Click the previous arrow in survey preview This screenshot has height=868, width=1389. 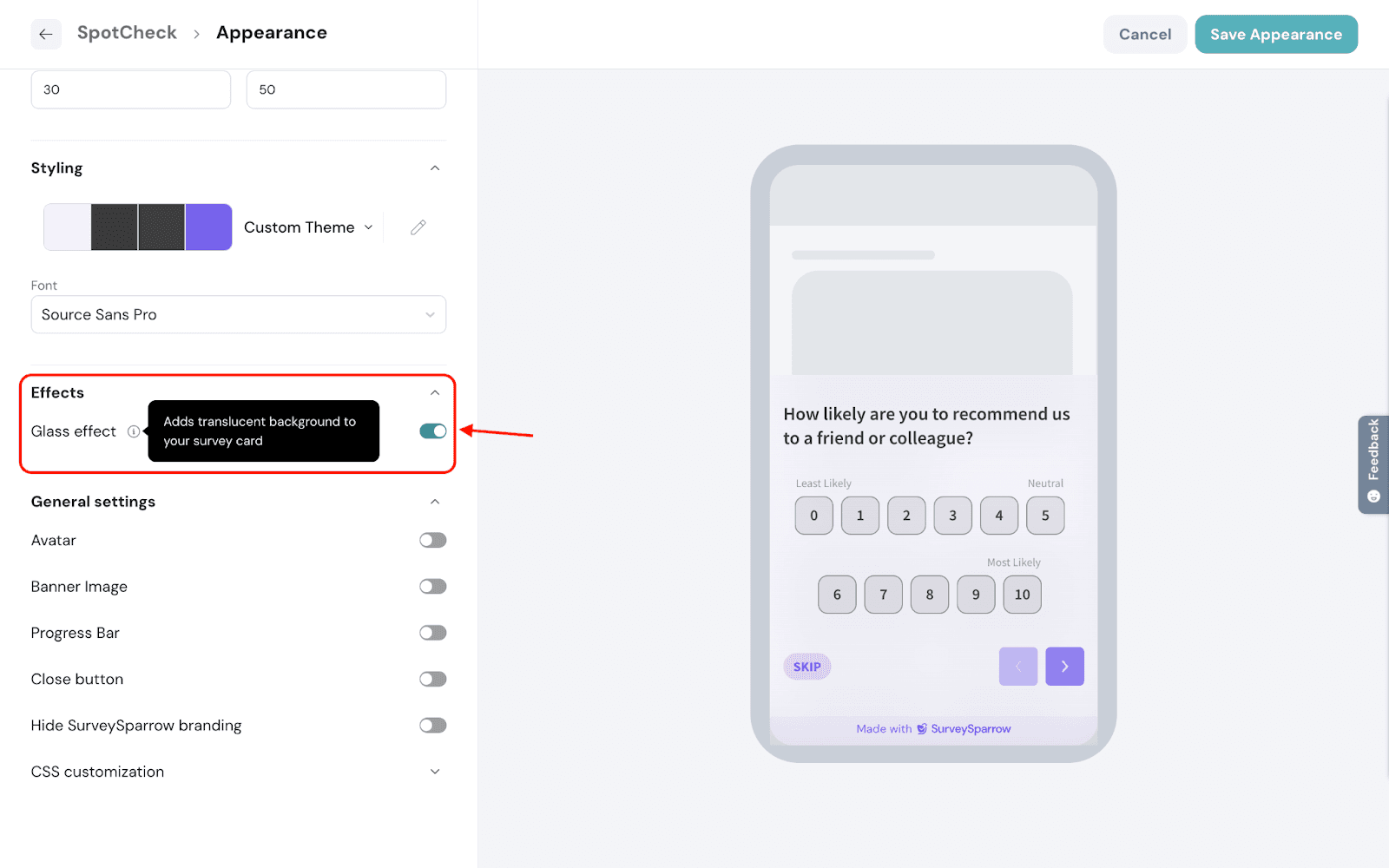click(x=1018, y=667)
